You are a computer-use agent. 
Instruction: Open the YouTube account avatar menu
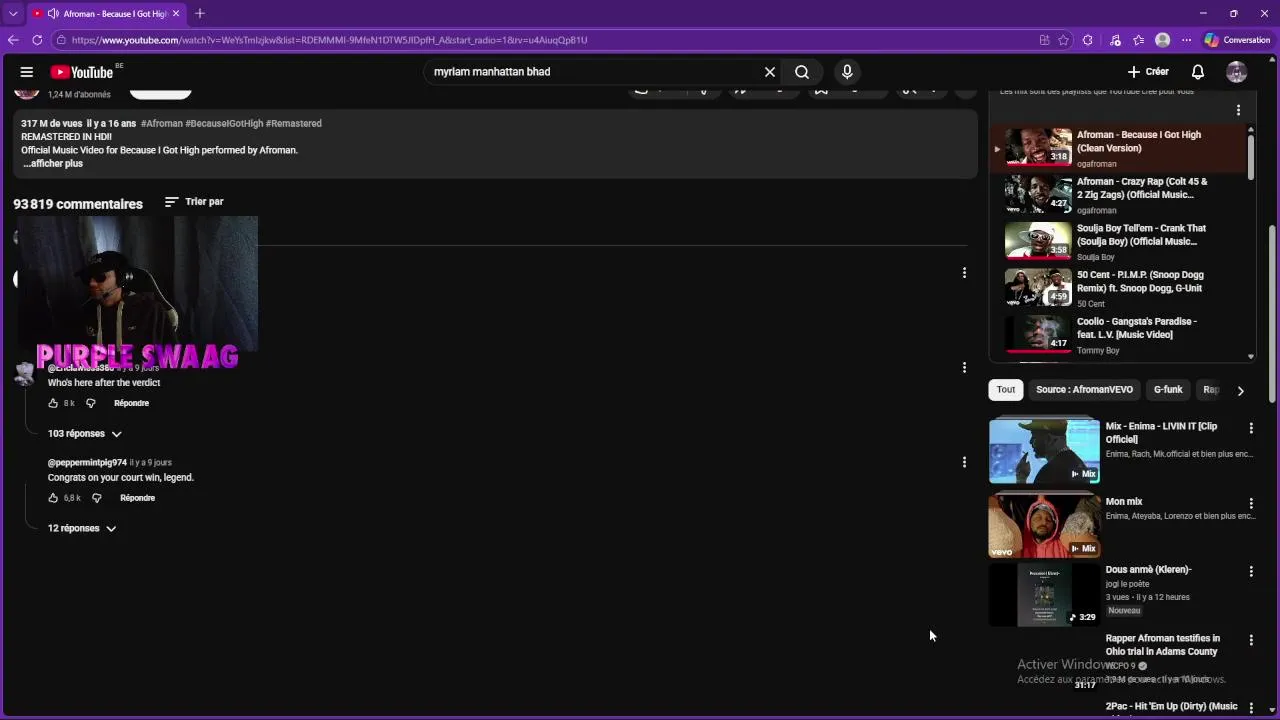tap(1237, 72)
